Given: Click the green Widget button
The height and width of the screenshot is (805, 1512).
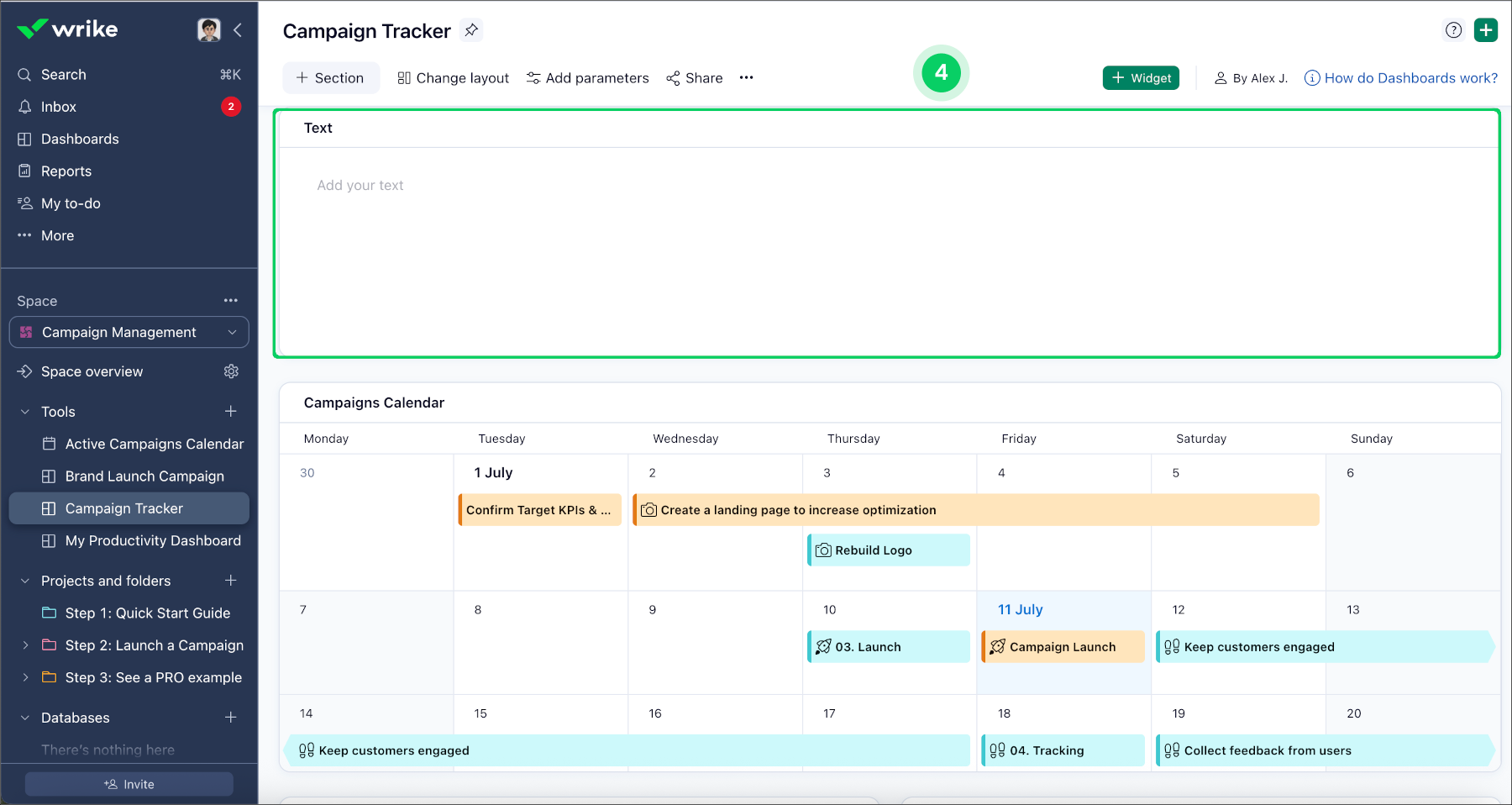Looking at the screenshot, I should click(1141, 78).
